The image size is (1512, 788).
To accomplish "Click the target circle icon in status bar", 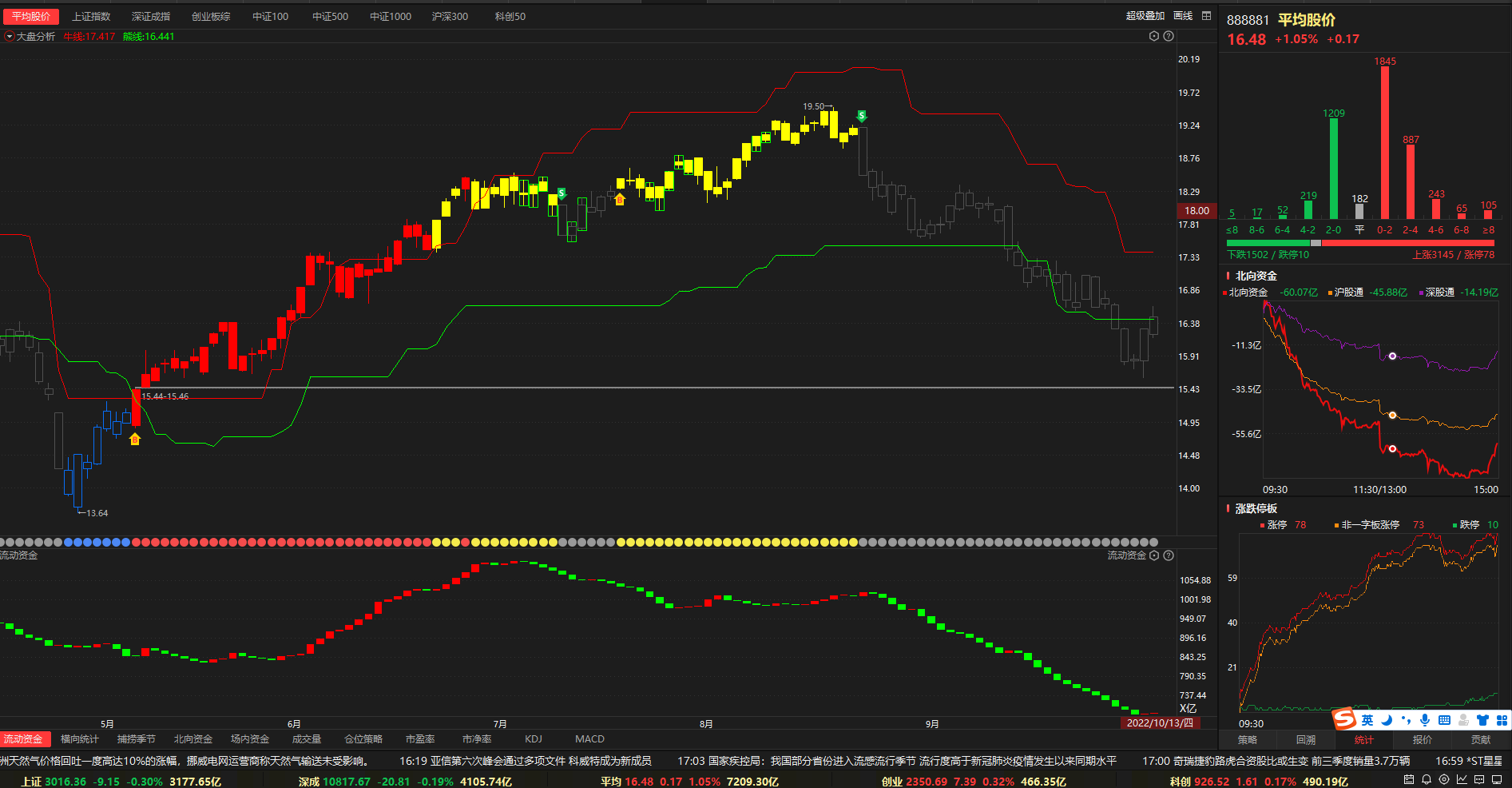I will click(1444, 779).
